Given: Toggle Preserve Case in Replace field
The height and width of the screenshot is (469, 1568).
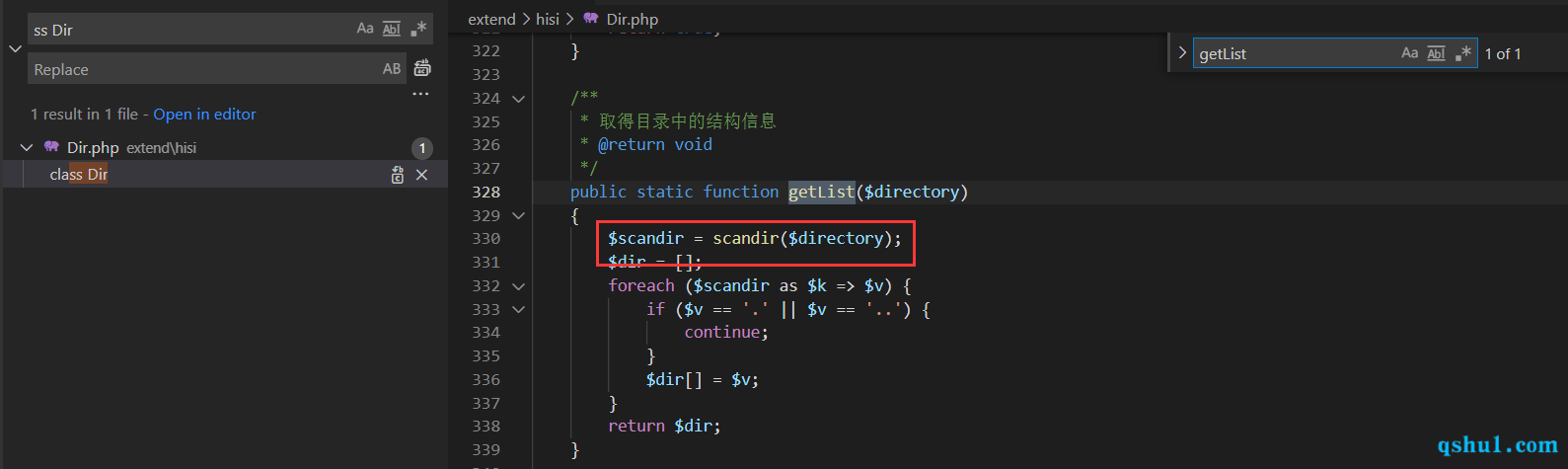Looking at the screenshot, I should [x=392, y=69].
